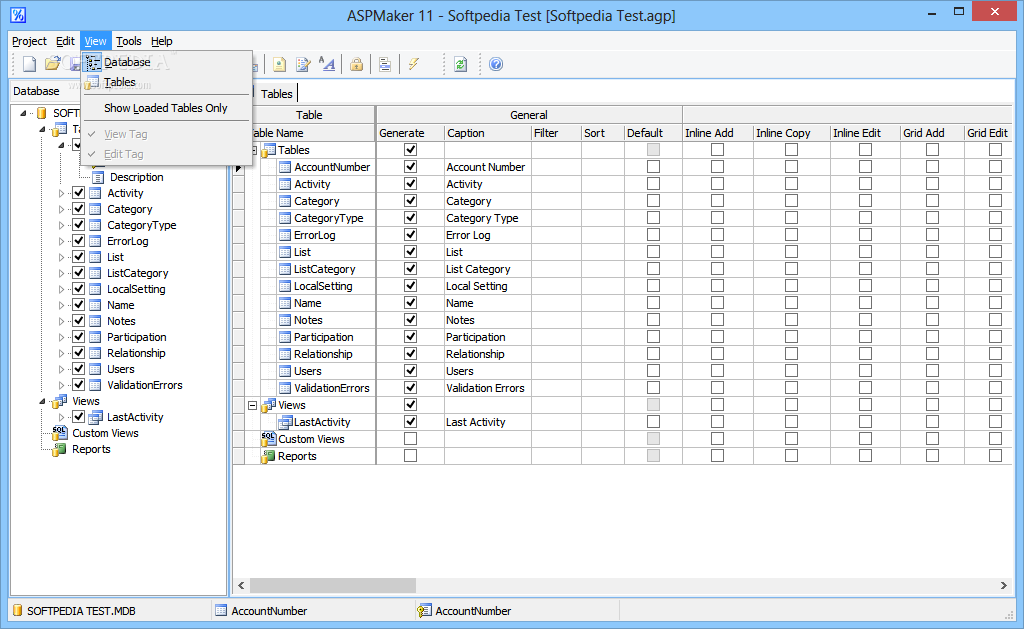Uncheck the Generate box for the Category row
Screen dimensions: 1024x629
coord(410,201)
